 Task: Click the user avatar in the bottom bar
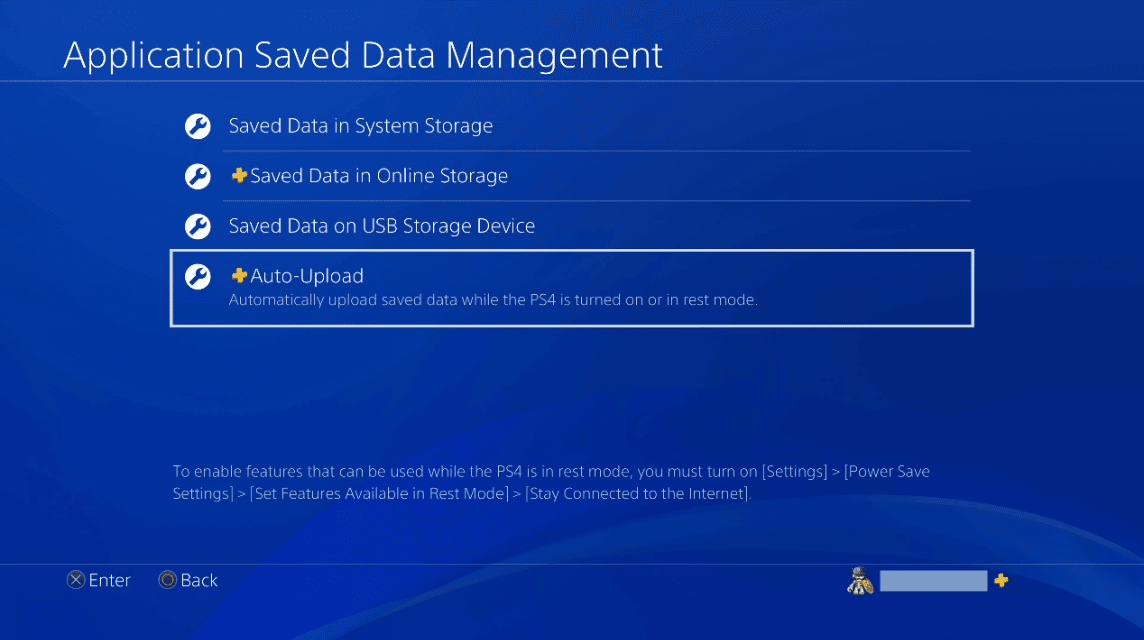[861, 580]
